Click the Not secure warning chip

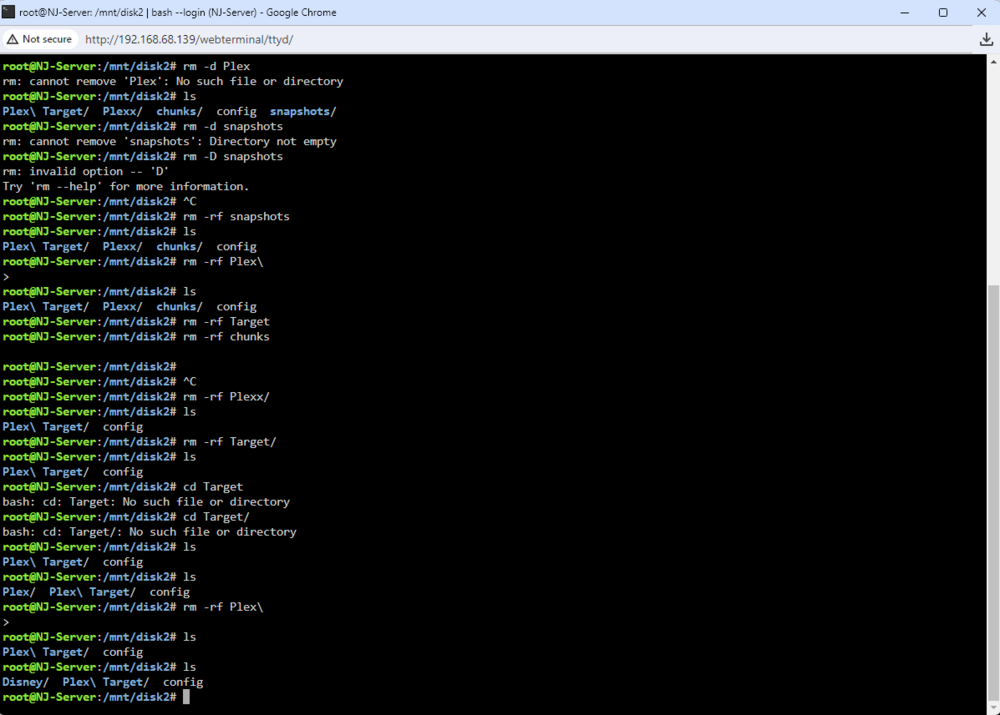pos(40,40)
